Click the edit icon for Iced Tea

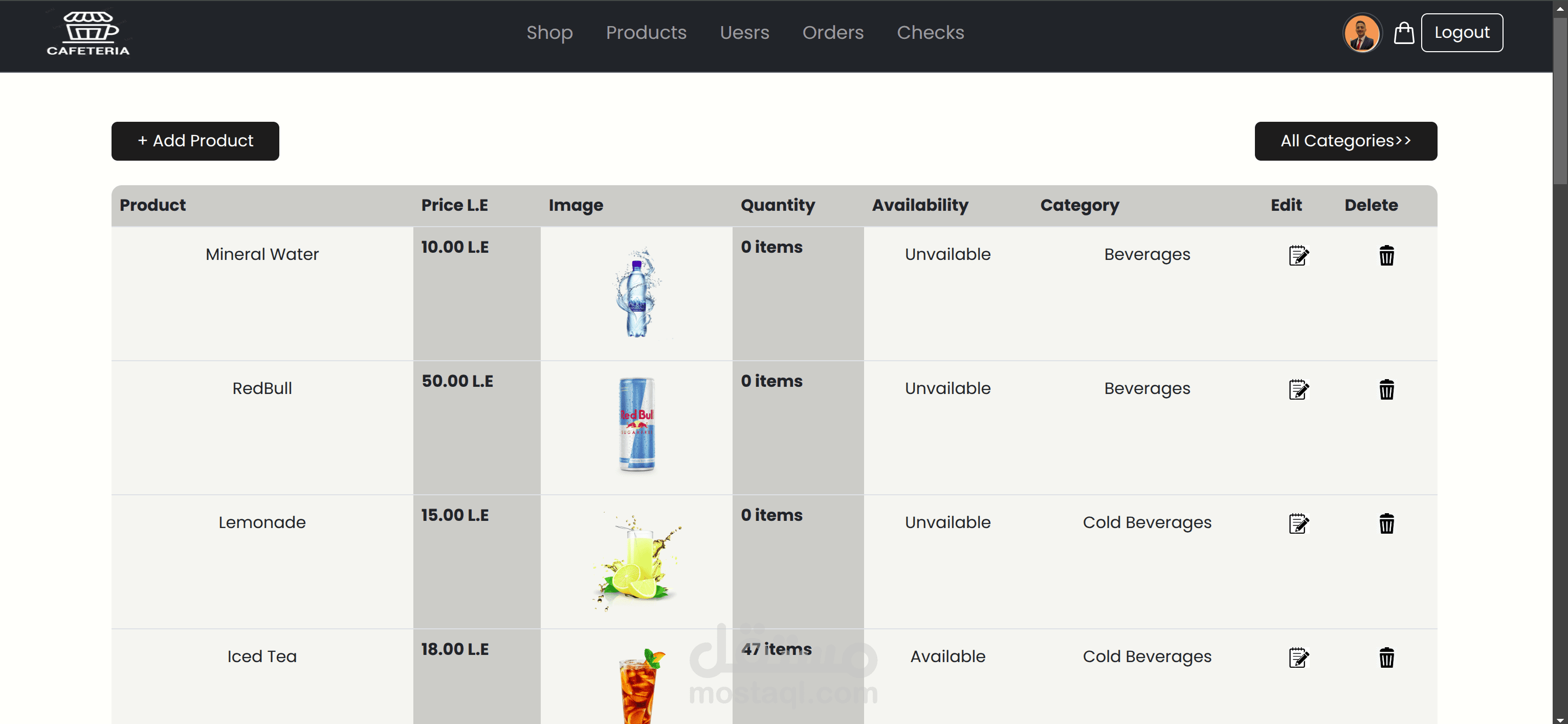click(1298, 657)
